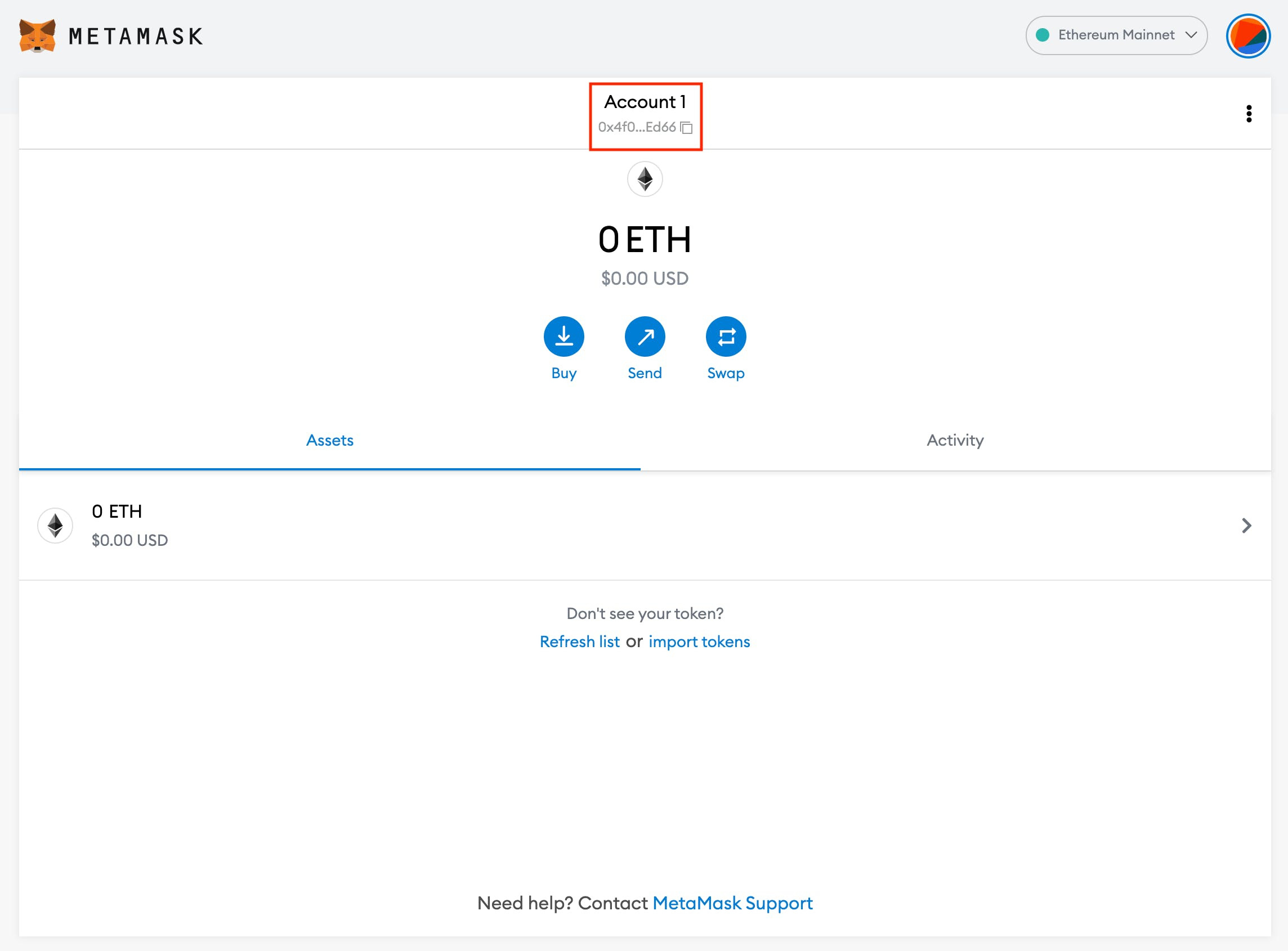Expand the 0 ETH asset row chevron

pyautogui.click(x=1246, y=526)
